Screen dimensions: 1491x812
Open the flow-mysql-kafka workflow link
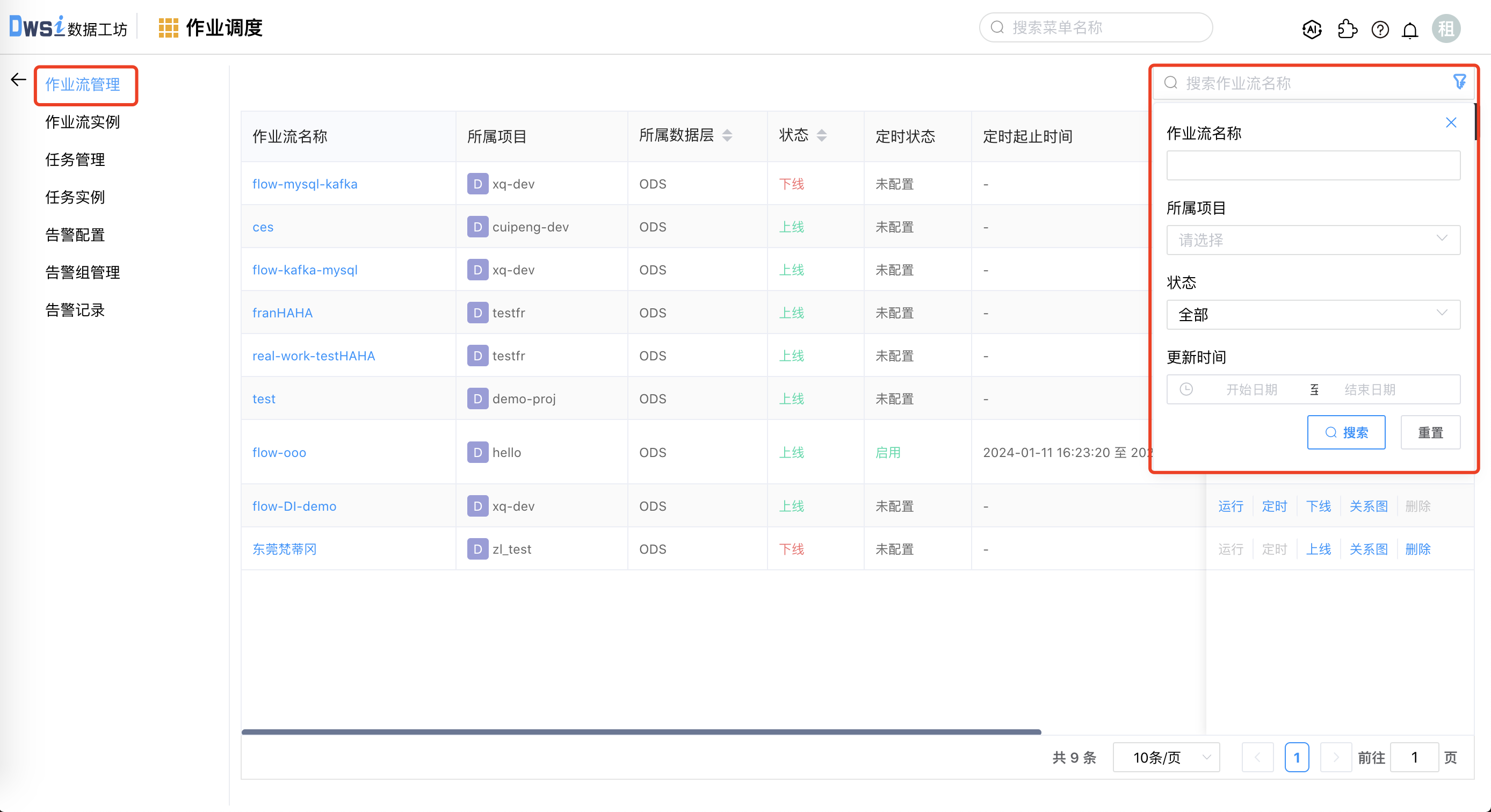[305, 184]
